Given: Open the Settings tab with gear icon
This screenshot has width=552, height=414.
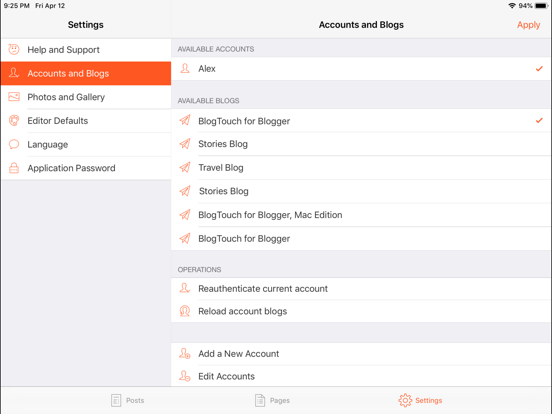Looking at the screenshot, I should click(x=420, y=400).
